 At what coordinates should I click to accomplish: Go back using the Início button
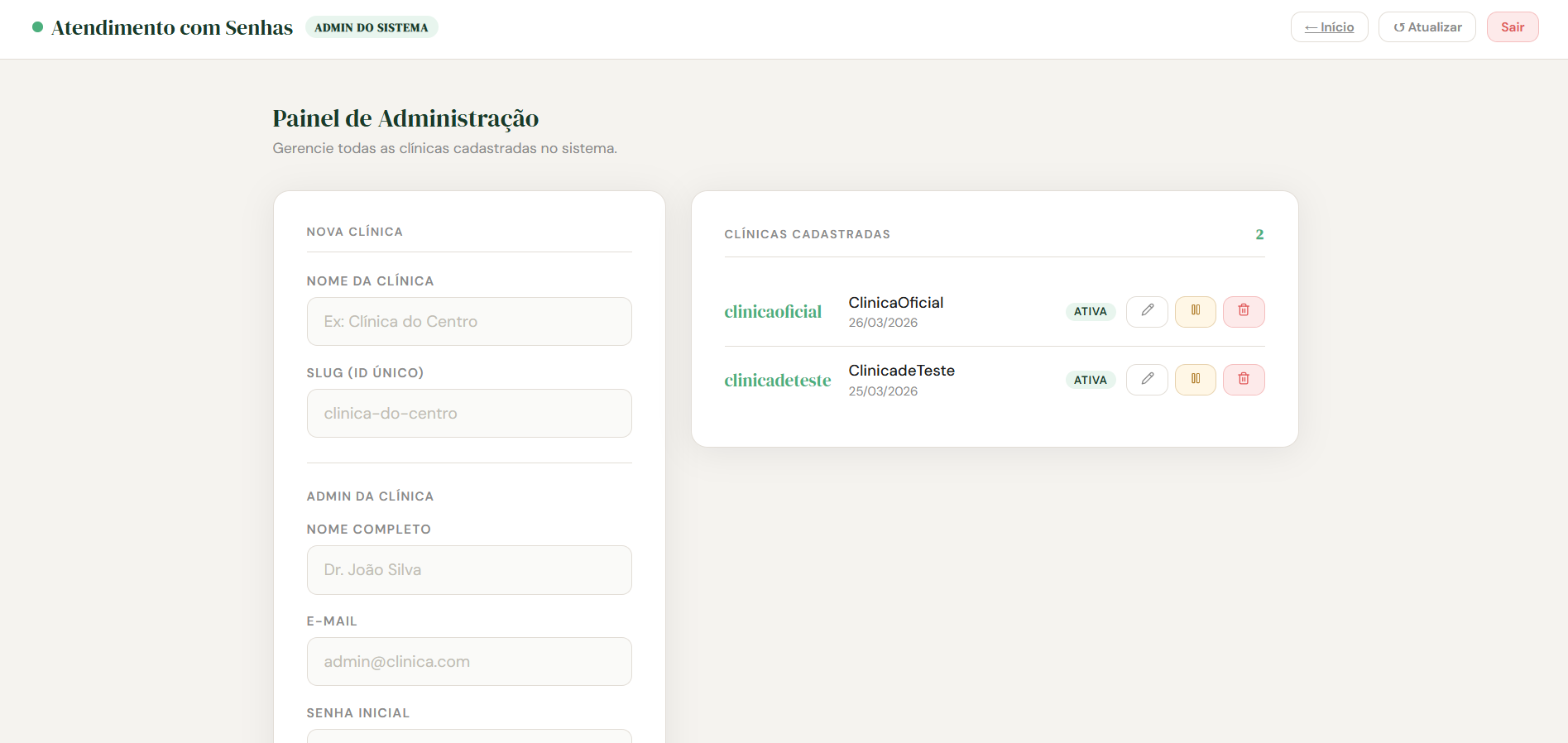click(1329, 27)
